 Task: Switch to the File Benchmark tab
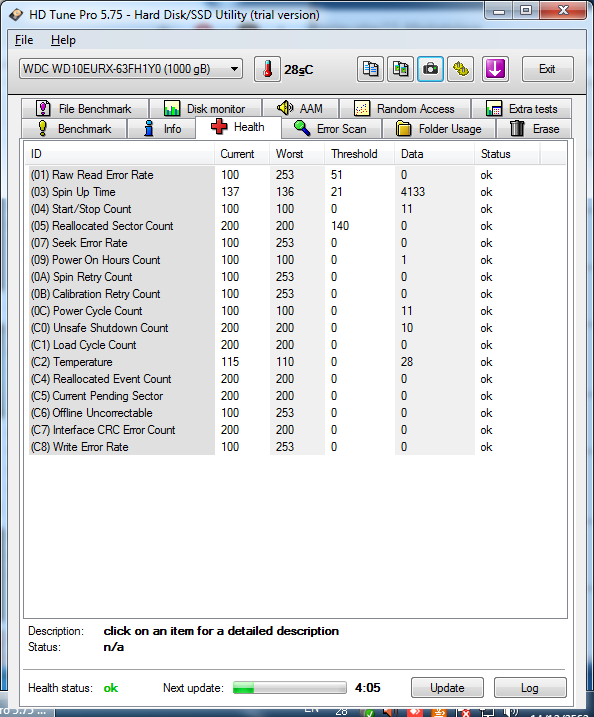pos(85,109)
